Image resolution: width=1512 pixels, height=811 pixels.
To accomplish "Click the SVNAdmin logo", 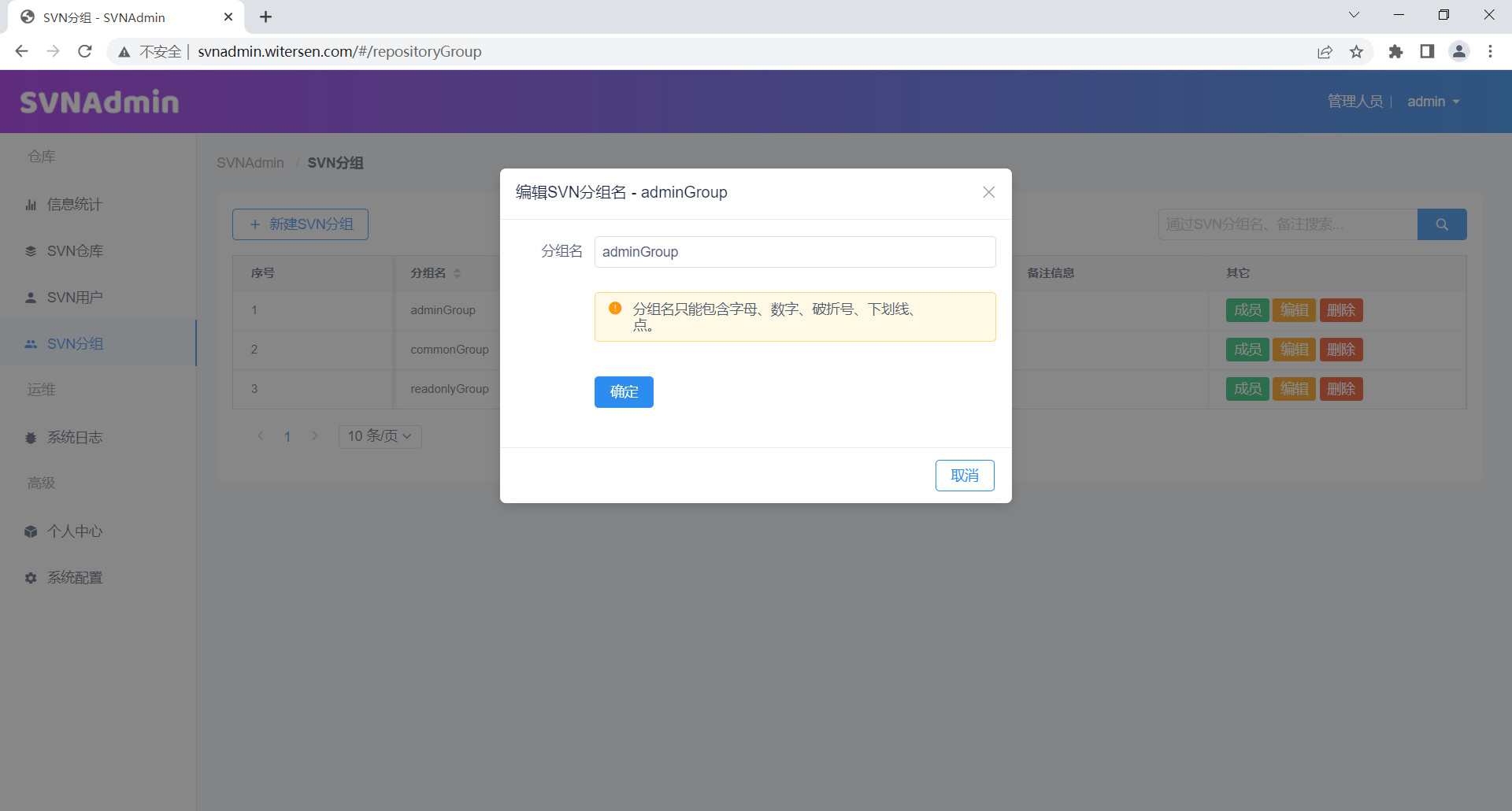I will coord(99,102).
